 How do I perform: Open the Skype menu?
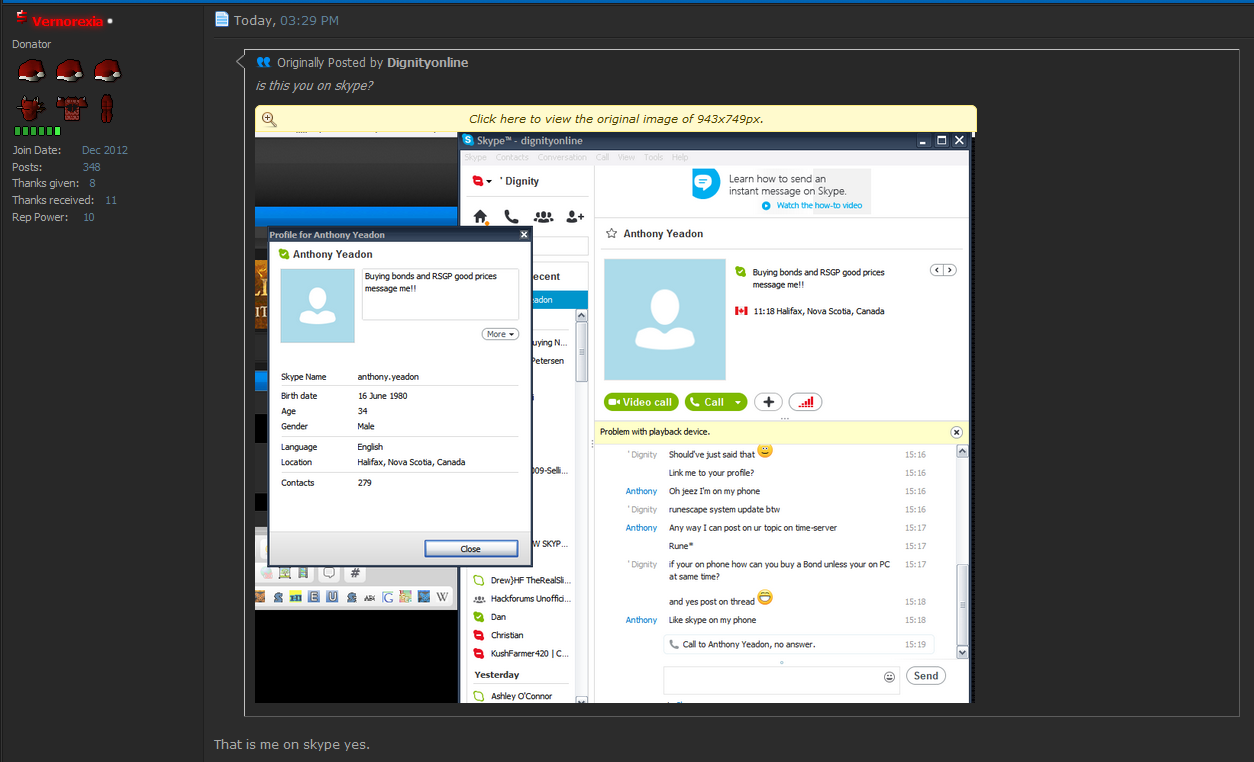coord(475,157)
